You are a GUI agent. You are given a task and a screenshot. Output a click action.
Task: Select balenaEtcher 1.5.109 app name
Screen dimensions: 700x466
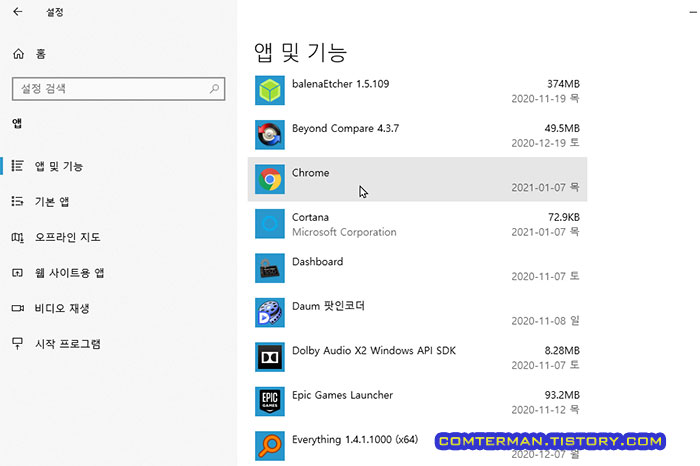coord(340,84)
